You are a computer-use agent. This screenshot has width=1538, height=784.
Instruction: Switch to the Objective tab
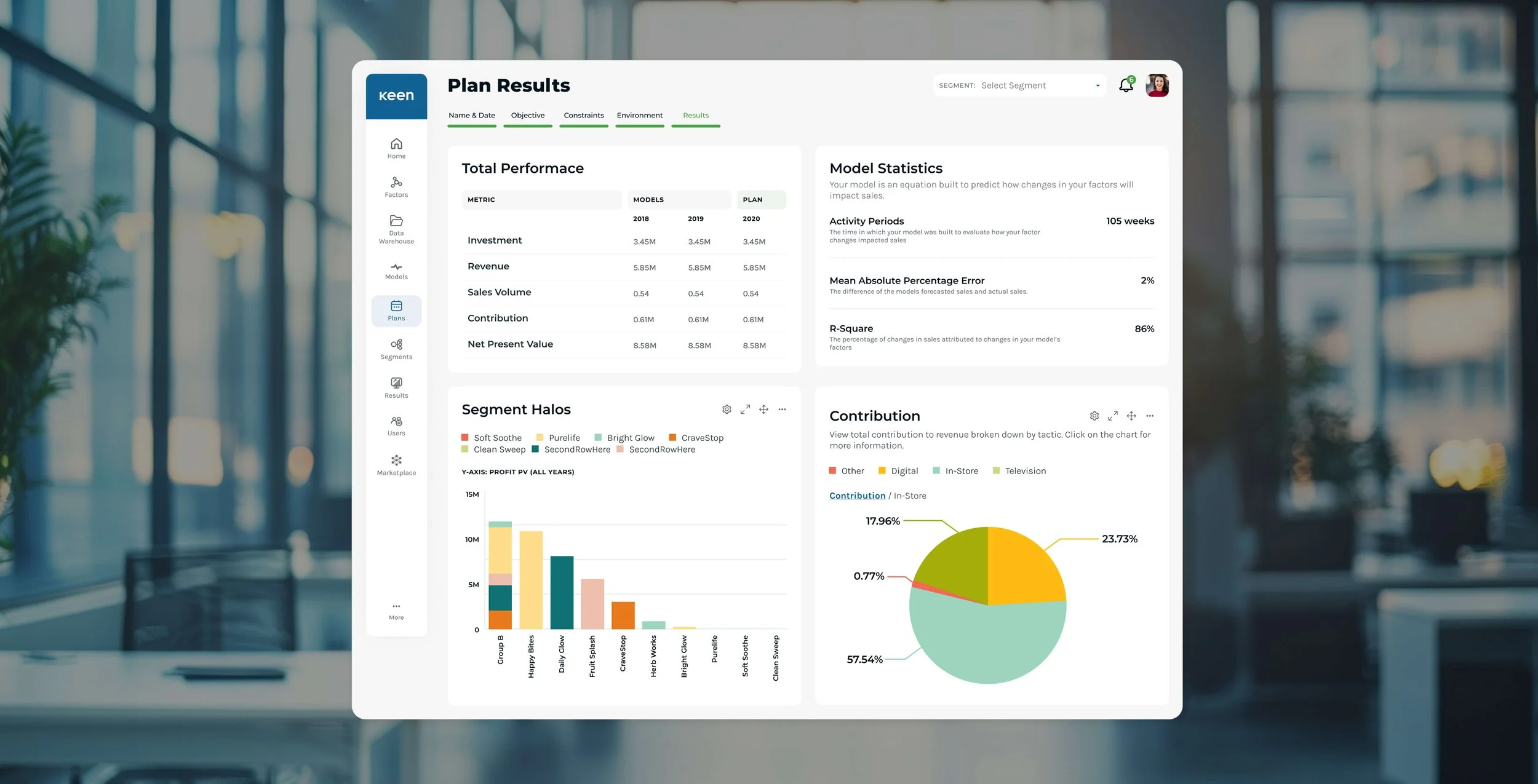pos(527,116)
